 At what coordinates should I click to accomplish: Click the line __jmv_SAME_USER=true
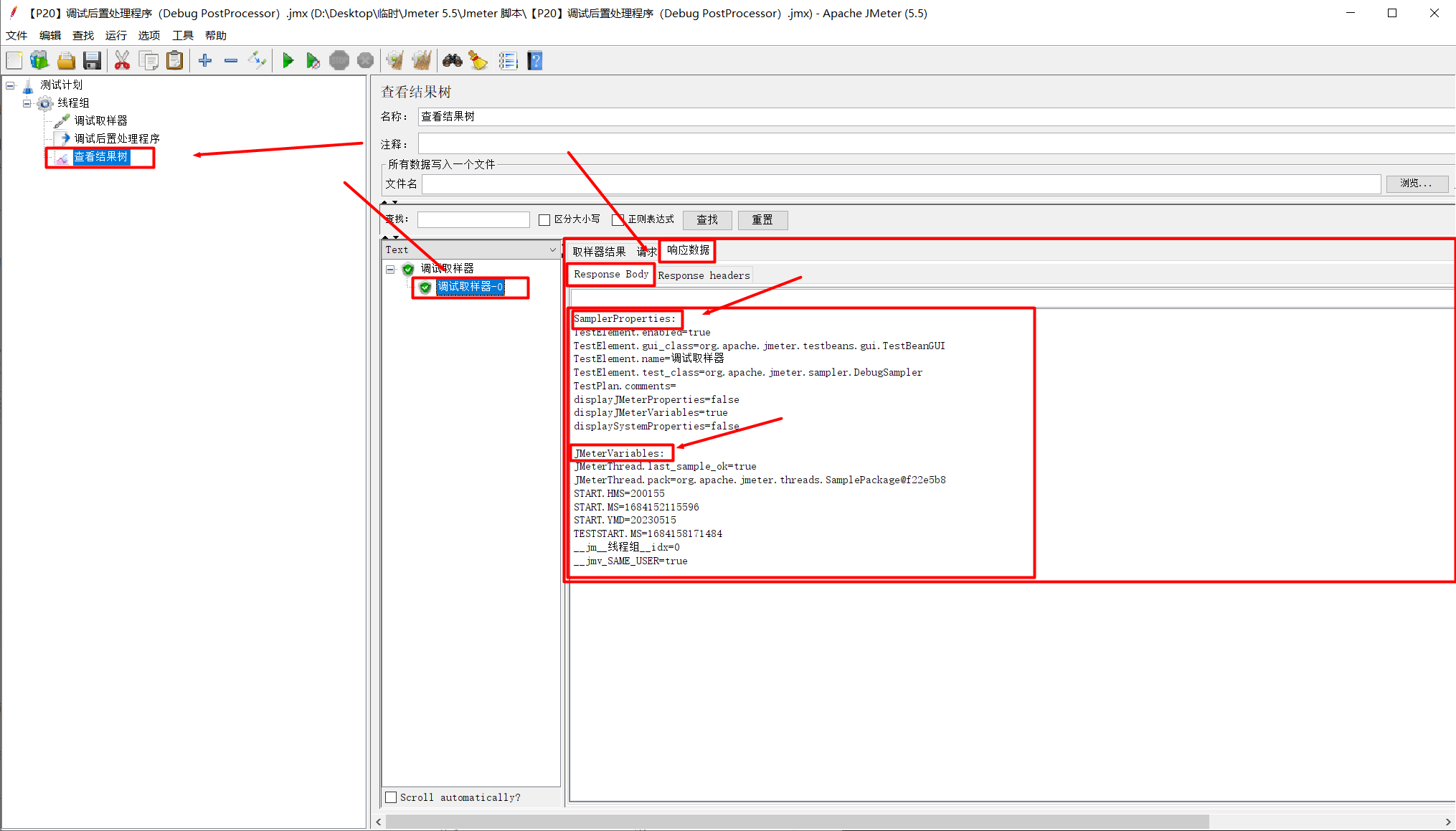pos(630,561)
